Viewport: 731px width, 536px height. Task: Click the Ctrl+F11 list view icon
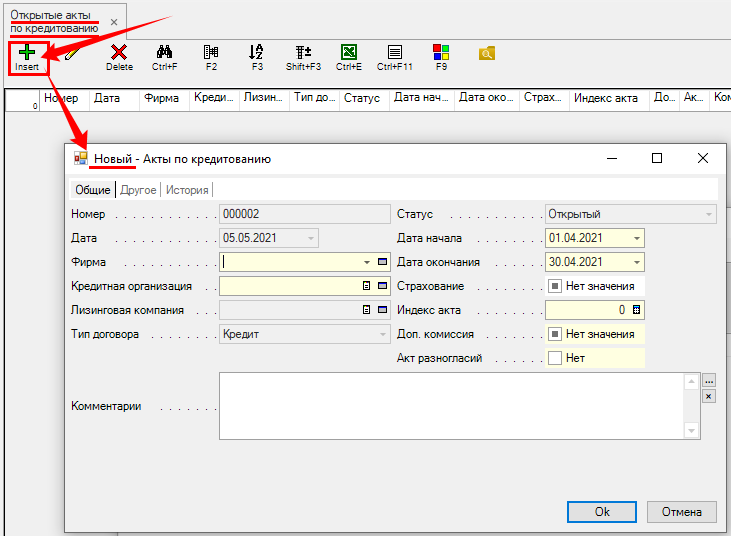click(395, 53)
